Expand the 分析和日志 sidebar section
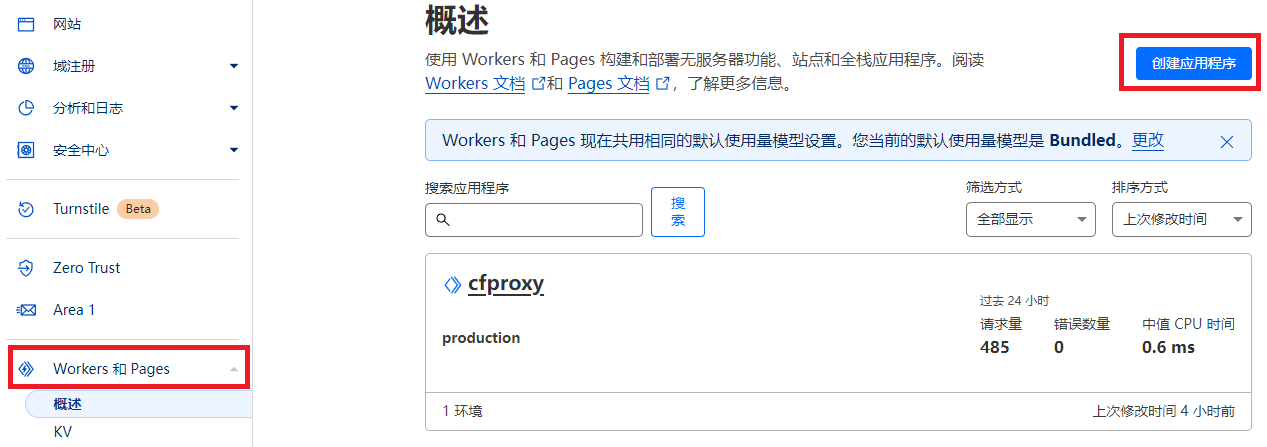Image resolution: width=1267 pixels, height=447 pixels. click(x=234, y=108)
